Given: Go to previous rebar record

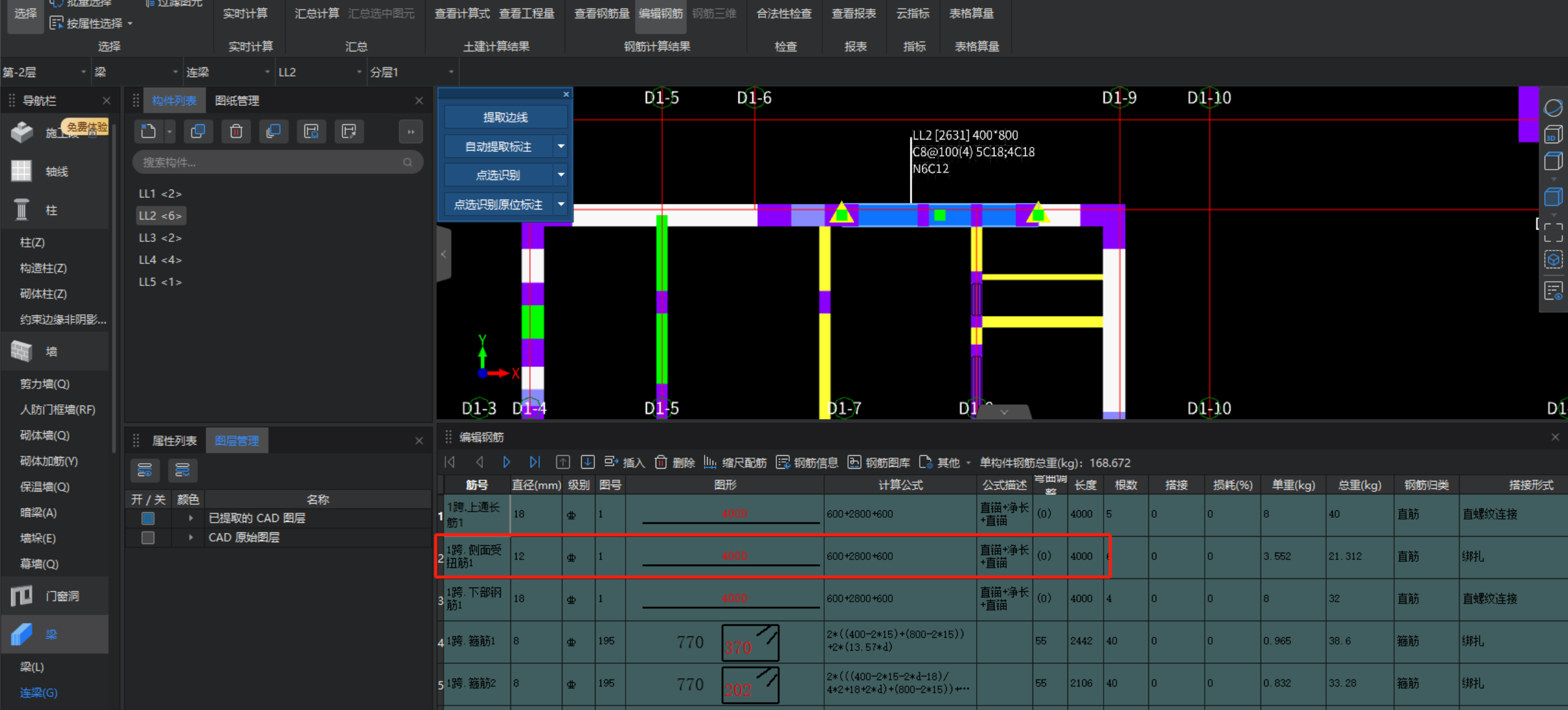Looking at the screenshot, I should click(x=479, y=462).
